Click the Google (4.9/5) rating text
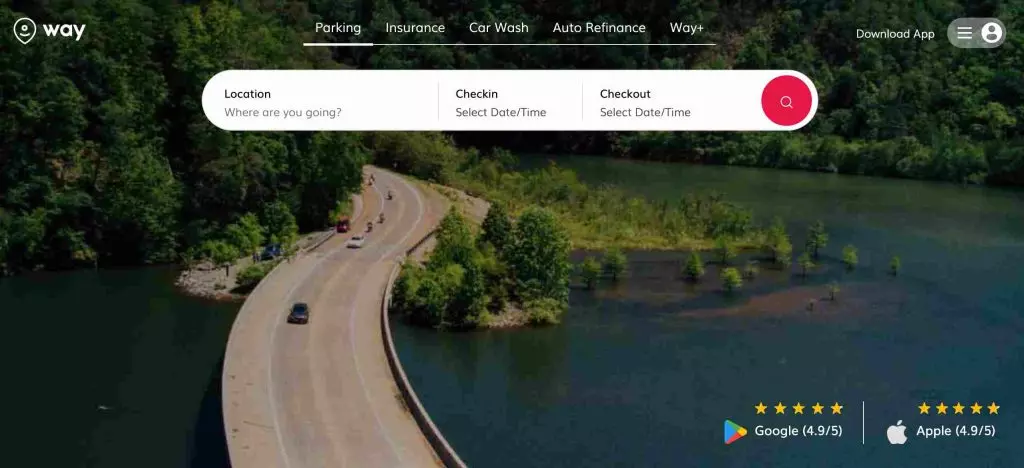The width and height of the screenshot is (1024, 468). pyautogui.click(x=798, y=431)
